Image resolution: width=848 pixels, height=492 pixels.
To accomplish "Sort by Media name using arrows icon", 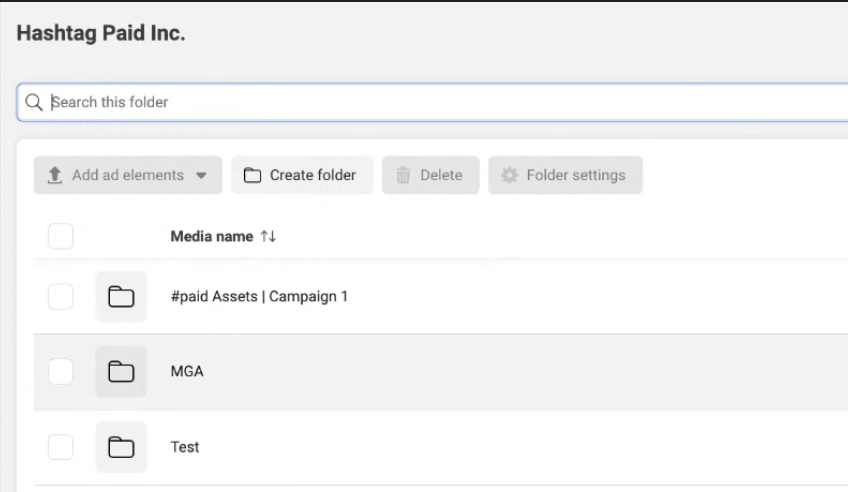I will point(268,236).
